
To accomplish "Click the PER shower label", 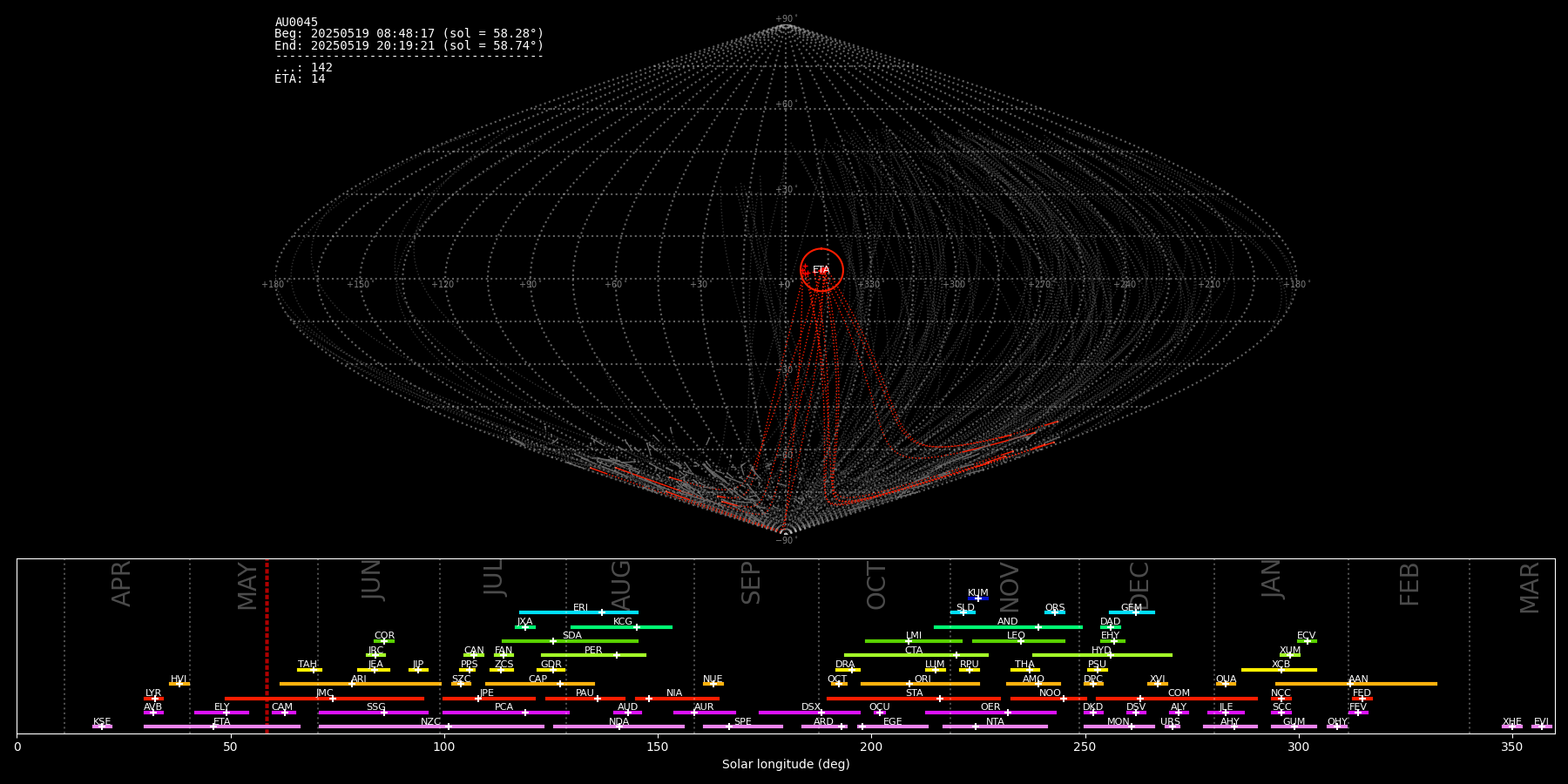I will [x=593, y=651].
